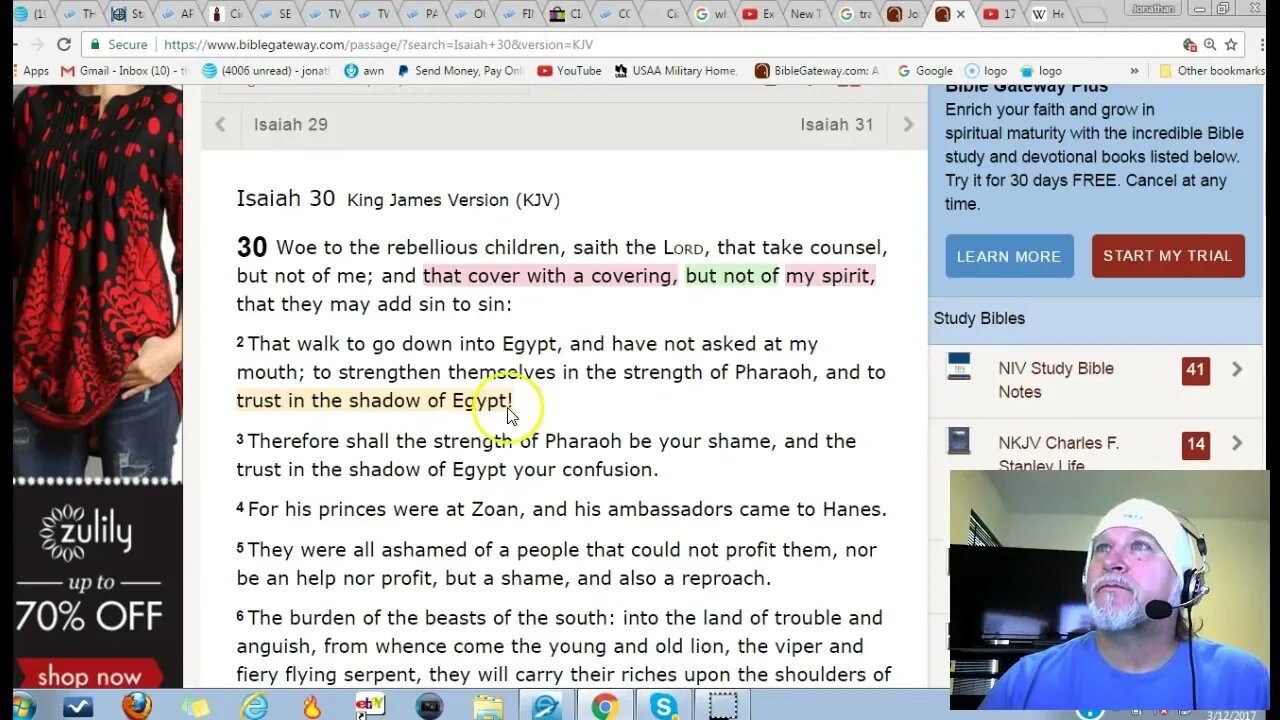Open the USAA Military Home bookmark
Screen dimensions: 1280x720
tap(675, 71)
